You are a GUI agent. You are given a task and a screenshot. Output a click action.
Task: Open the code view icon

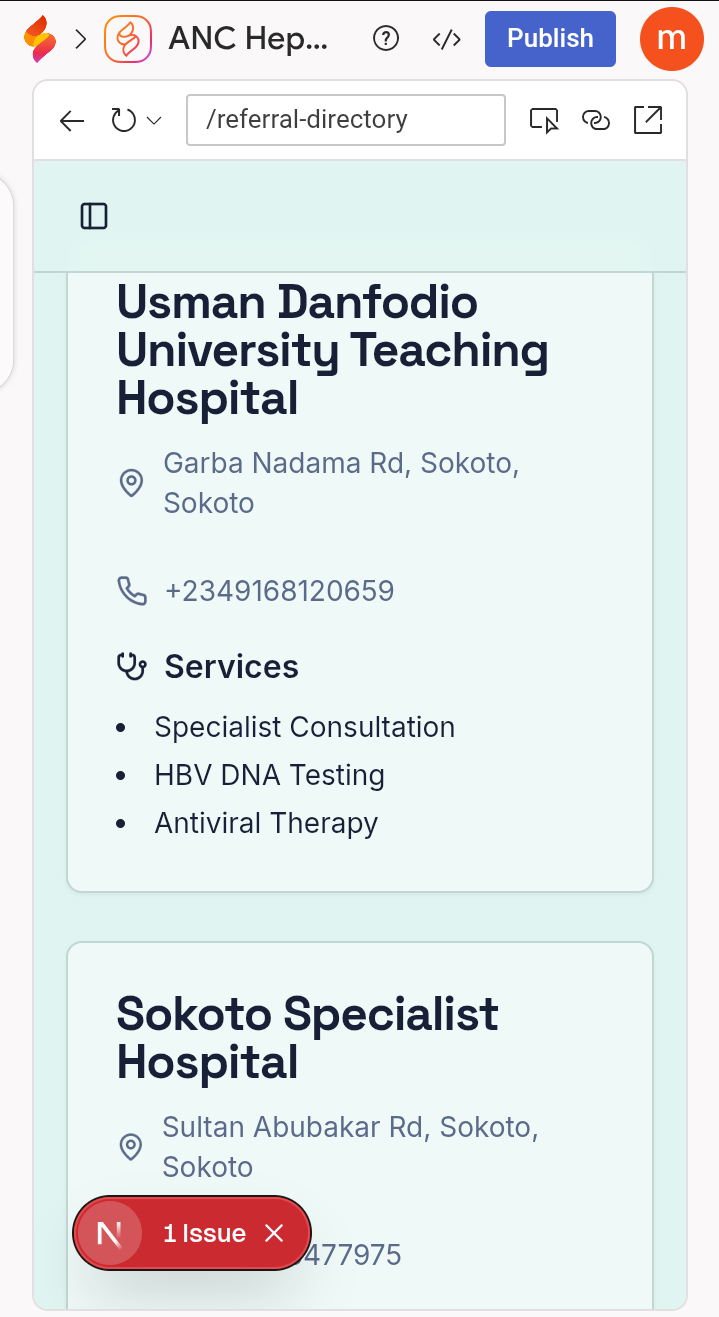pyautogui.click(x=446, y=39)
